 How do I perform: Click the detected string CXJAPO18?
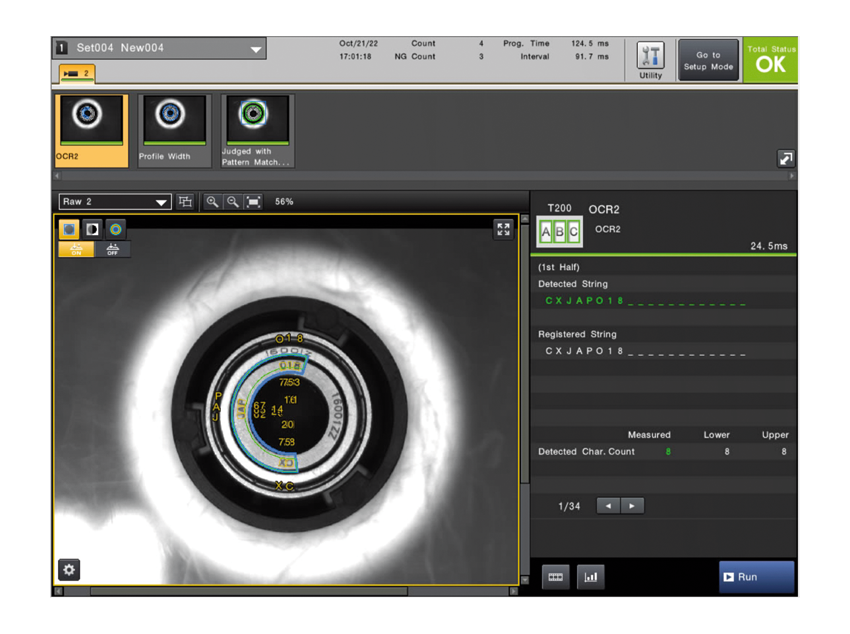(584, 301)
